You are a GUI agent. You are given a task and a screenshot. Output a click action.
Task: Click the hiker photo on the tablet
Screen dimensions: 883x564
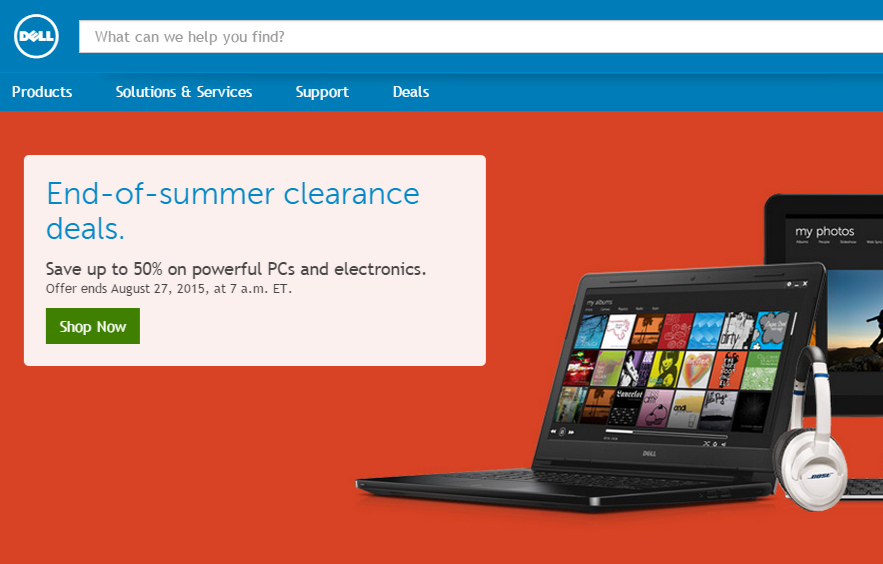point(855,320)
